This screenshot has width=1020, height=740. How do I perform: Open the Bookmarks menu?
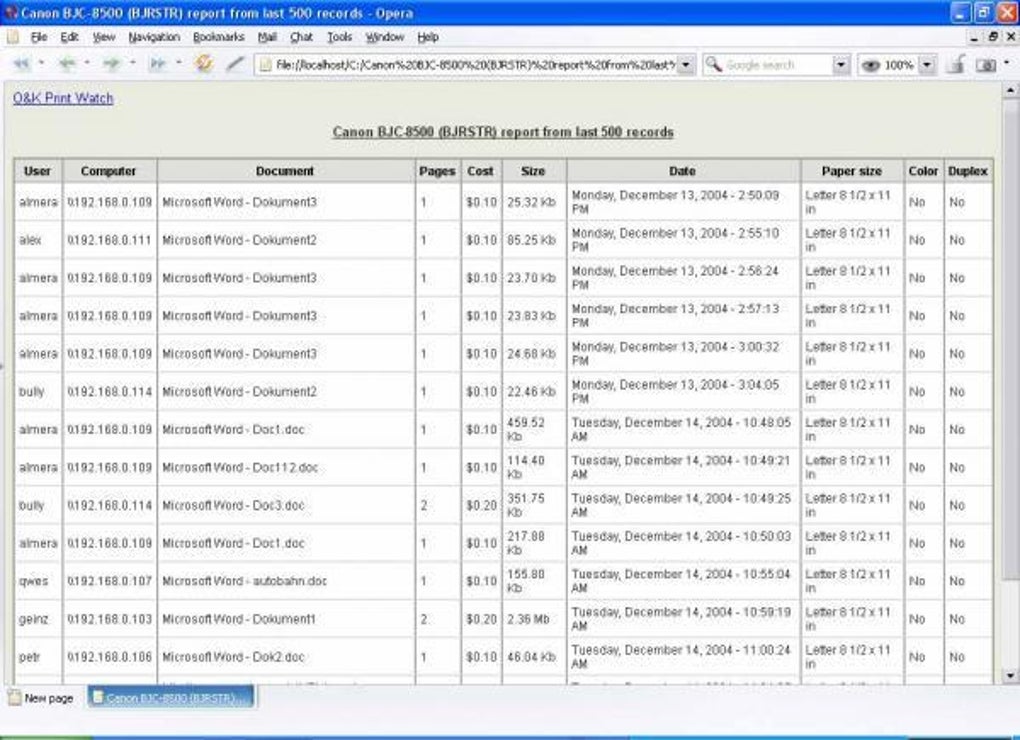pos(219,37)
